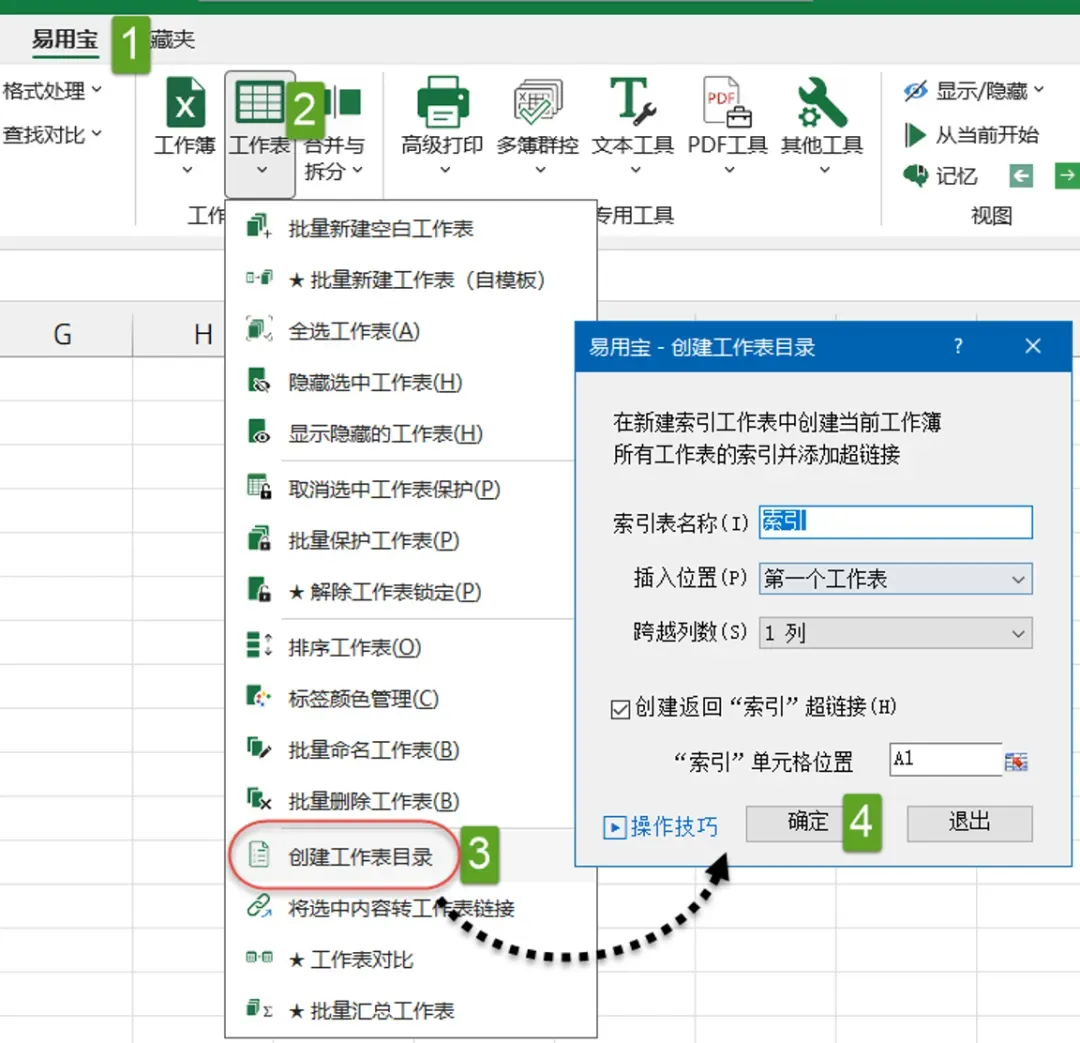The image size is (1080, 1043).
Task: Expand the 文本工具 dropdown chevron
Action: 635,169
